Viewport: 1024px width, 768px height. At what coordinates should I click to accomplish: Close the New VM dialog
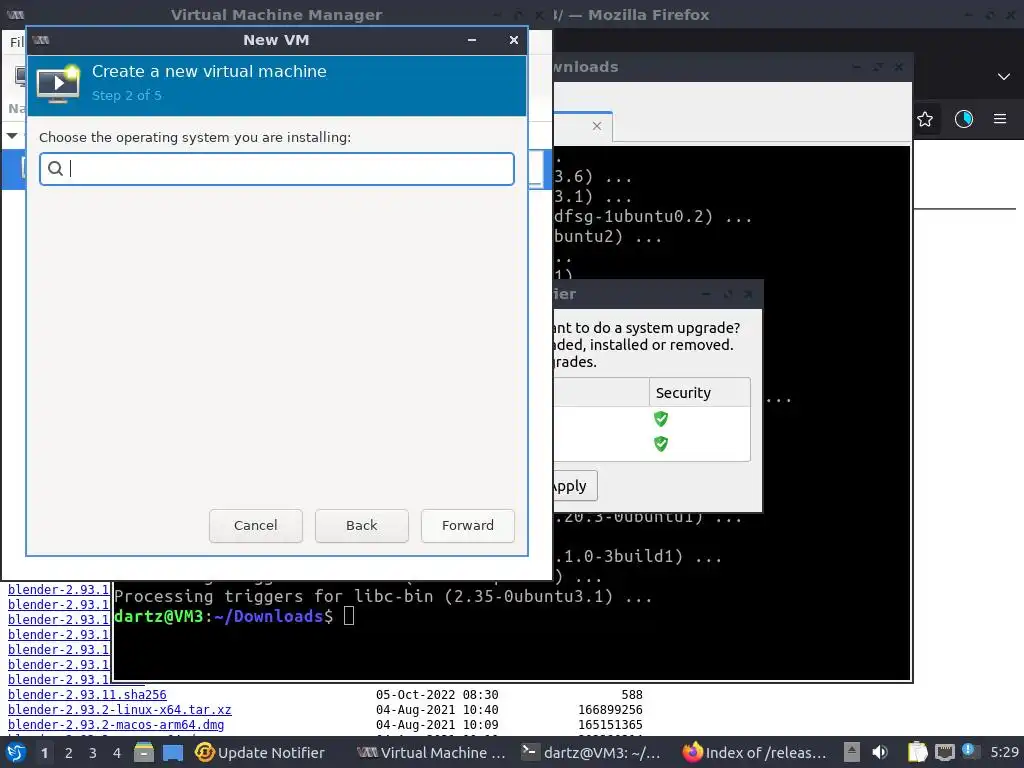514,40
